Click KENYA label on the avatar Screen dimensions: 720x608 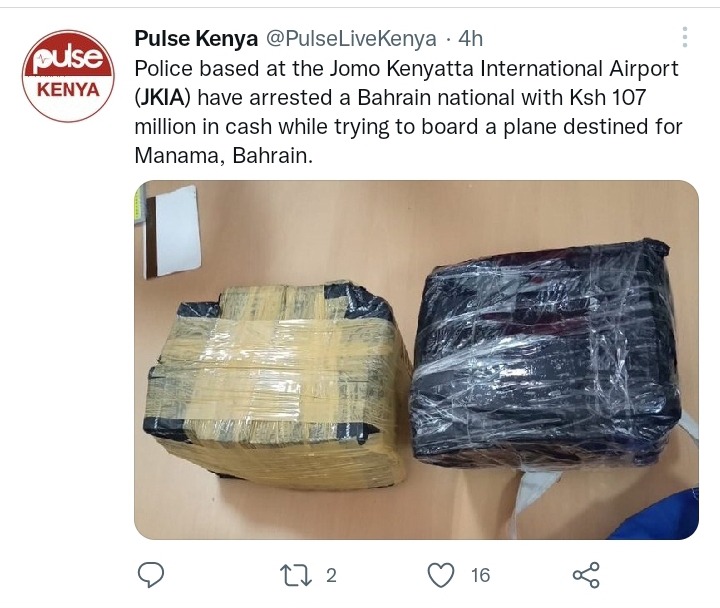[x=68, y=90]
